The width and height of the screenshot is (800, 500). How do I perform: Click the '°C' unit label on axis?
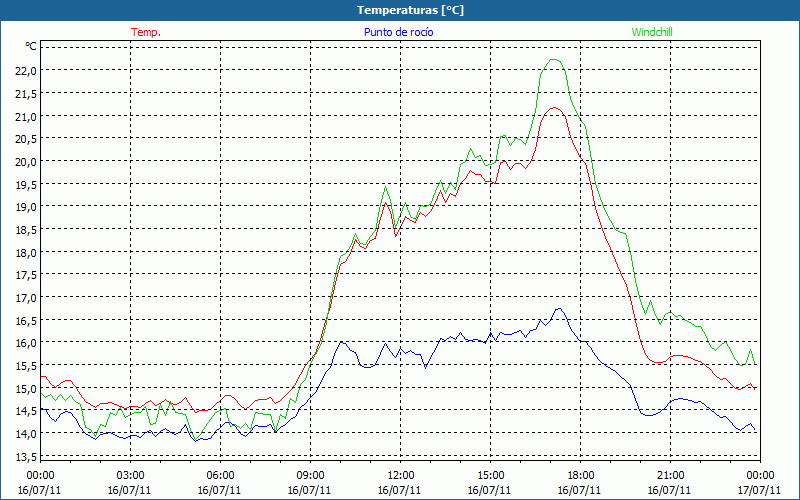pos(31,46)
